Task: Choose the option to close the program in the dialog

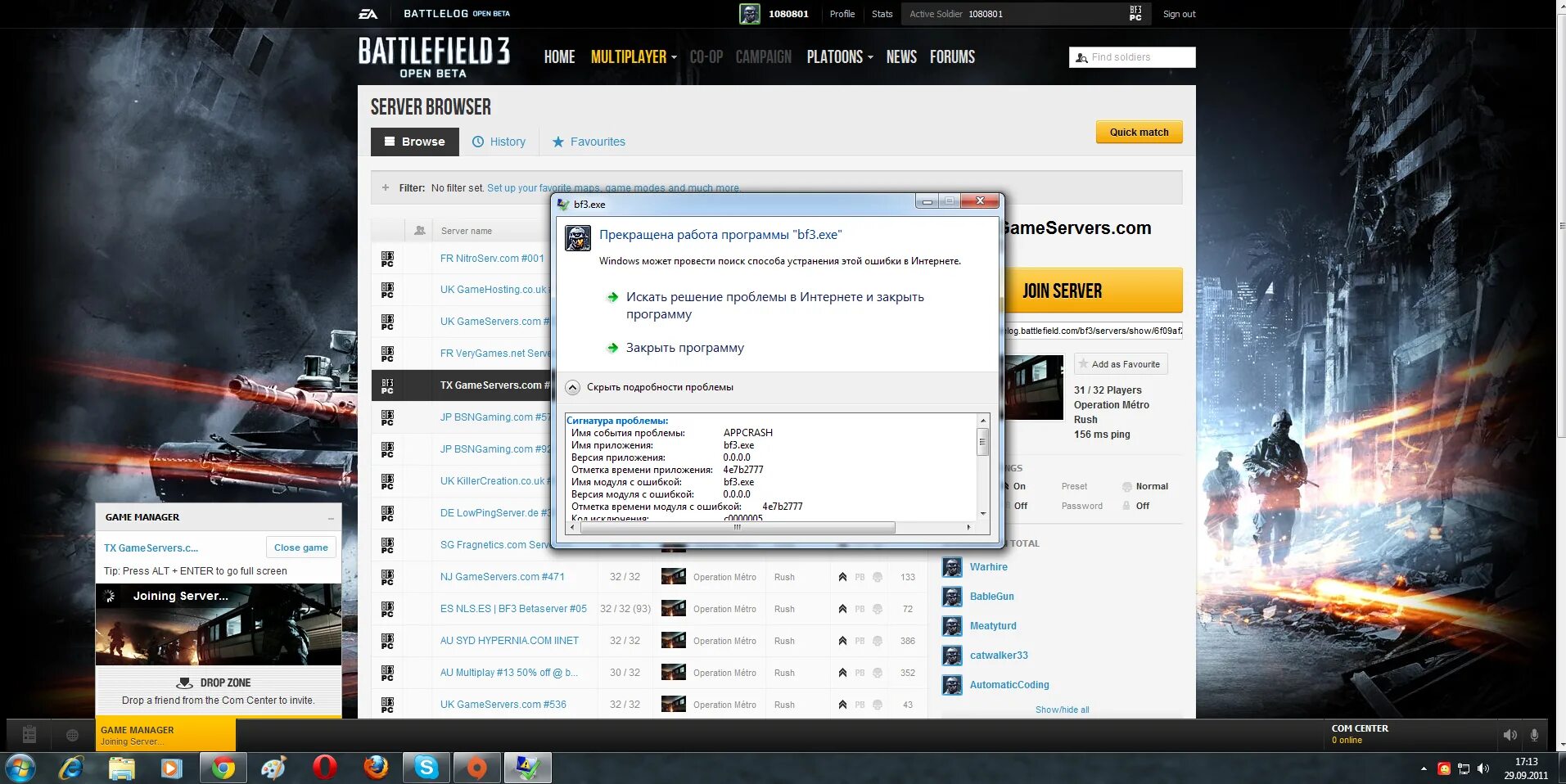Action: pos(685,348)
